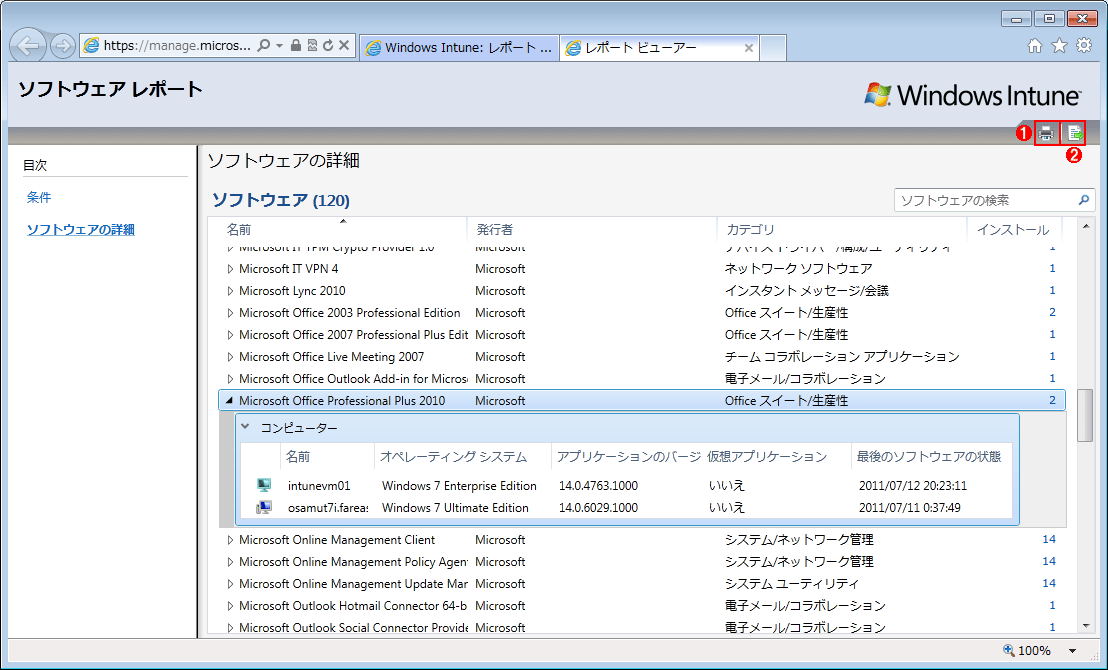The width and height of the screenshot is (1108, 670).
Task: Sort by the 発行者 column header
Action: (x=495, y=230)
